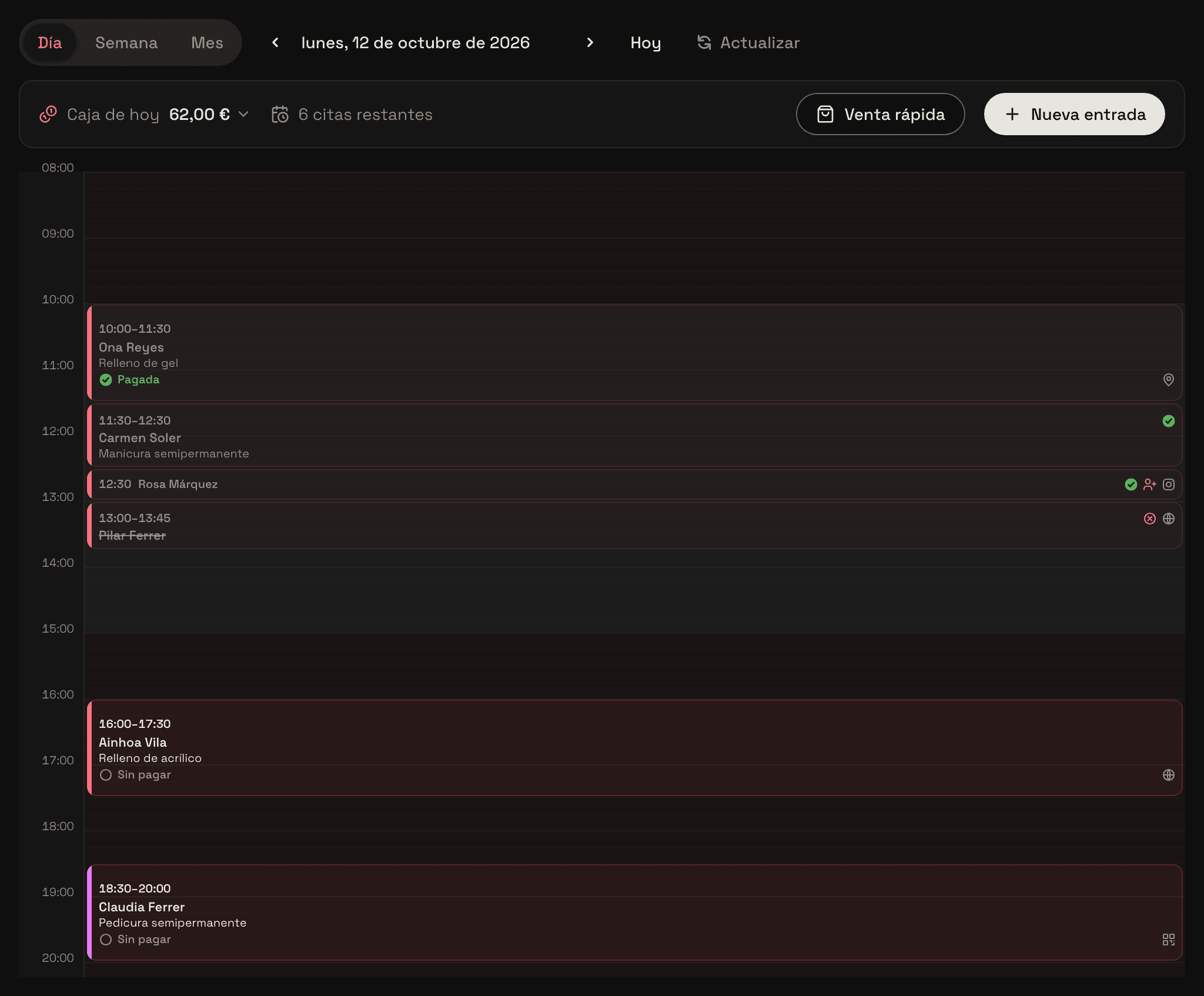This screenshot has height=996, width=1204.
Task: Click the green Pagada check on Ona Reyes
Action: [106, 380]
